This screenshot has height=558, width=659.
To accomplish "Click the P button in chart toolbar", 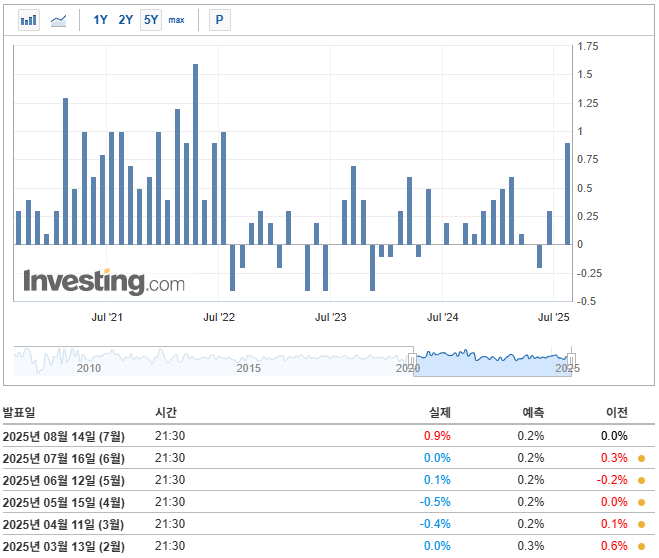I will pyautogui.click(x=219, y=20).
